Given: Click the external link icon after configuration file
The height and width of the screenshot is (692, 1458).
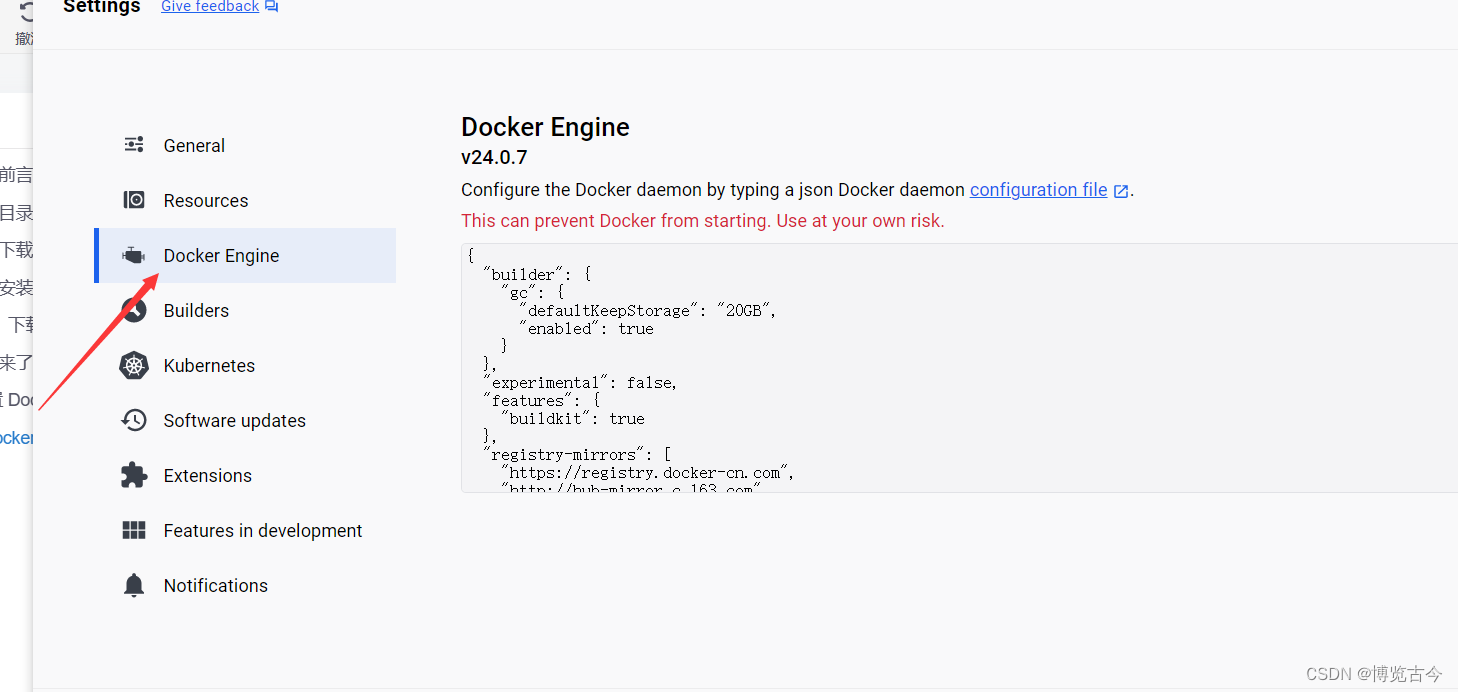Looking at the screenshot, I should (1121, 191).
